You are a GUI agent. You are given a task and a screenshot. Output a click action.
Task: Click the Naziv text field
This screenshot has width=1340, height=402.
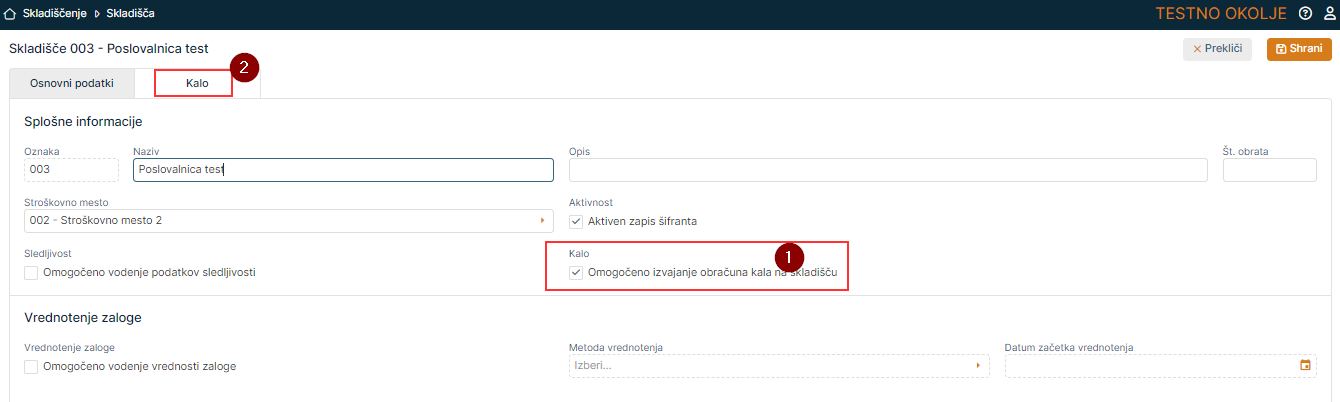[x=342, y=170]
